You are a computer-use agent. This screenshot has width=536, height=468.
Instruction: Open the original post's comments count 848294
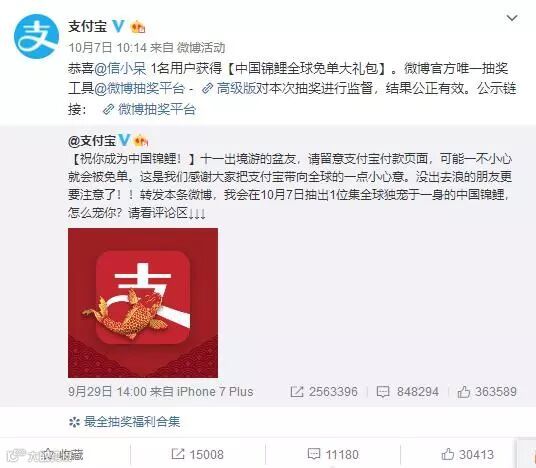coord(407,392)
